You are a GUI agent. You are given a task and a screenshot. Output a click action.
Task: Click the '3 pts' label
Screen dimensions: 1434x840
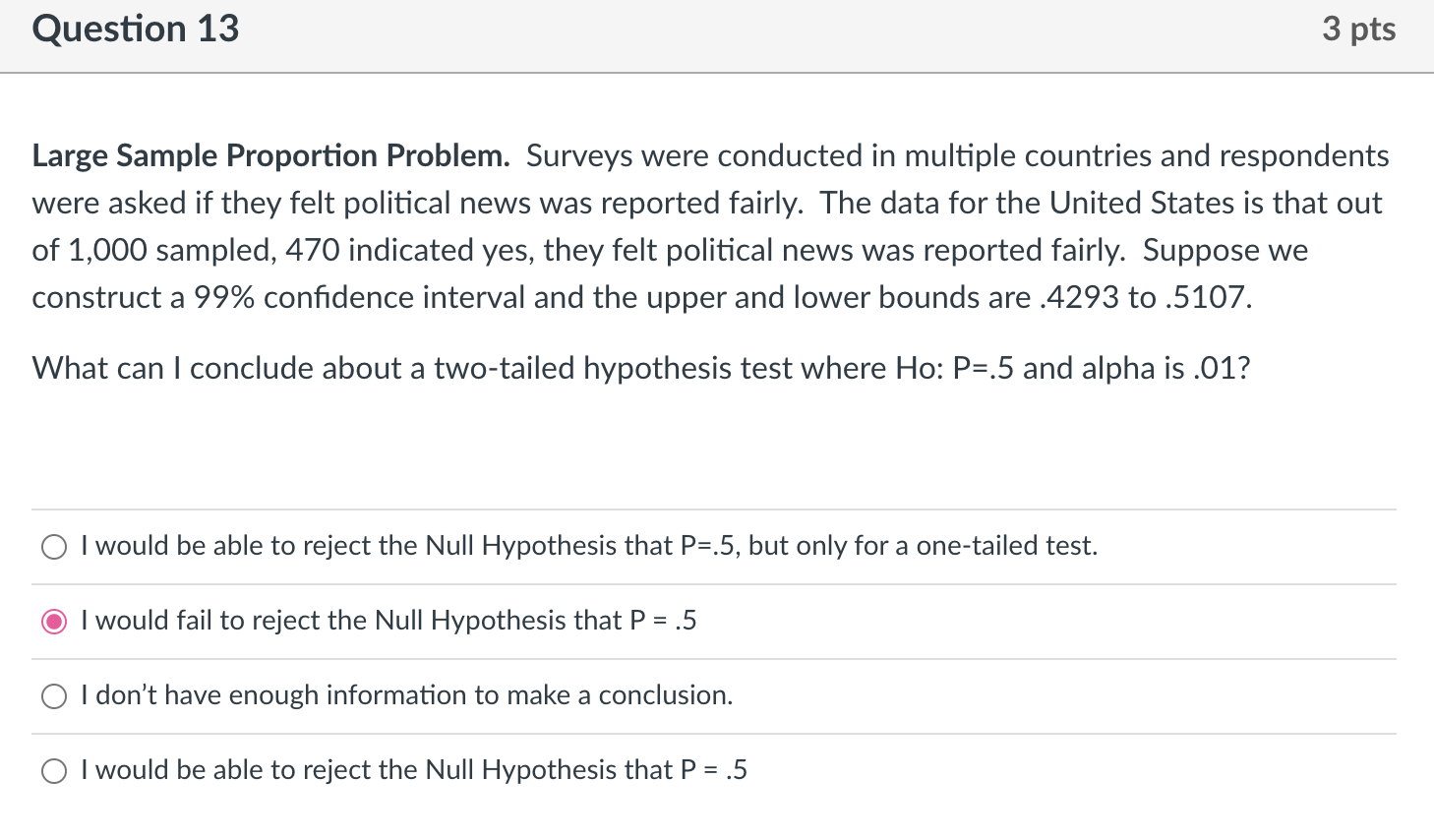1358,30
